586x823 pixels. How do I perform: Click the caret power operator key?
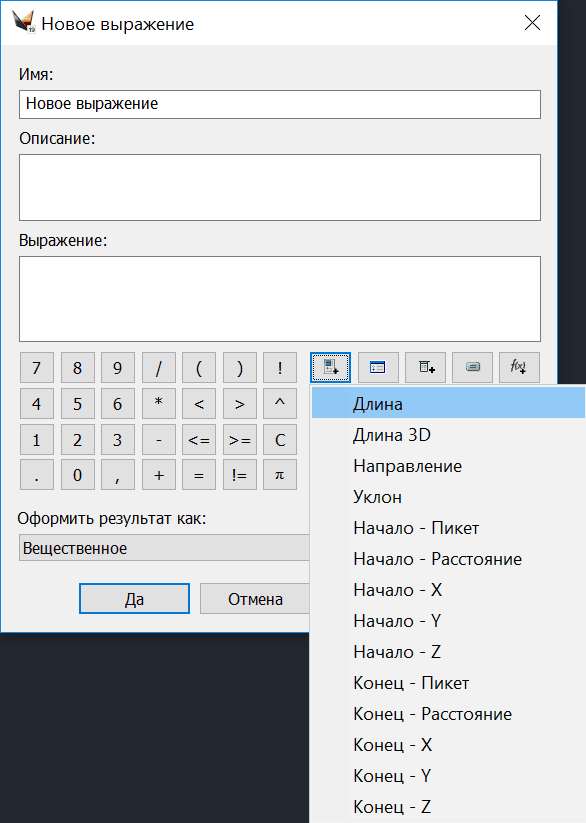[x=280, y=404]
